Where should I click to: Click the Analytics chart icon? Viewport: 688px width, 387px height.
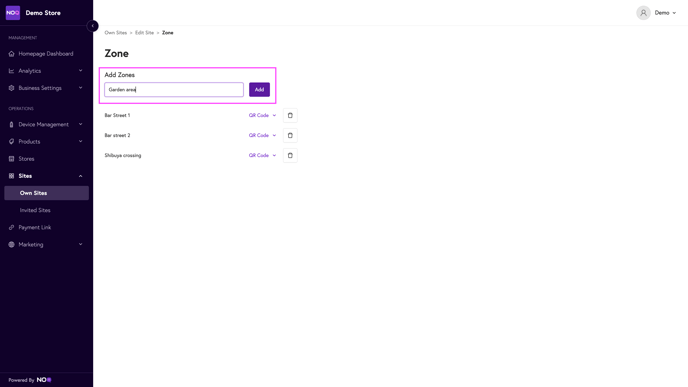(x=11, y=71)
